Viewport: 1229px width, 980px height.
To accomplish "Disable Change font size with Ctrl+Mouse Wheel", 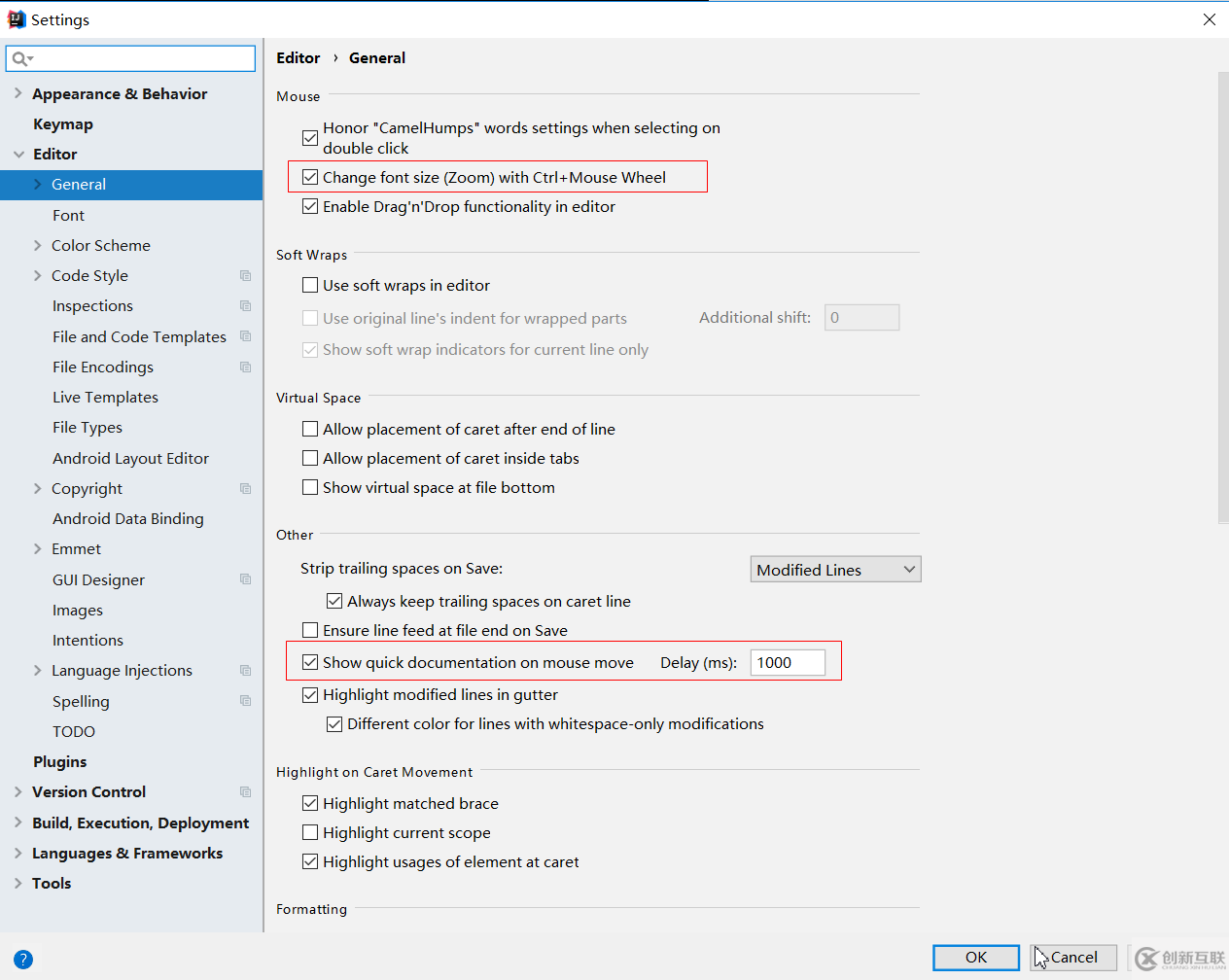I will click(x=310, y=177).
